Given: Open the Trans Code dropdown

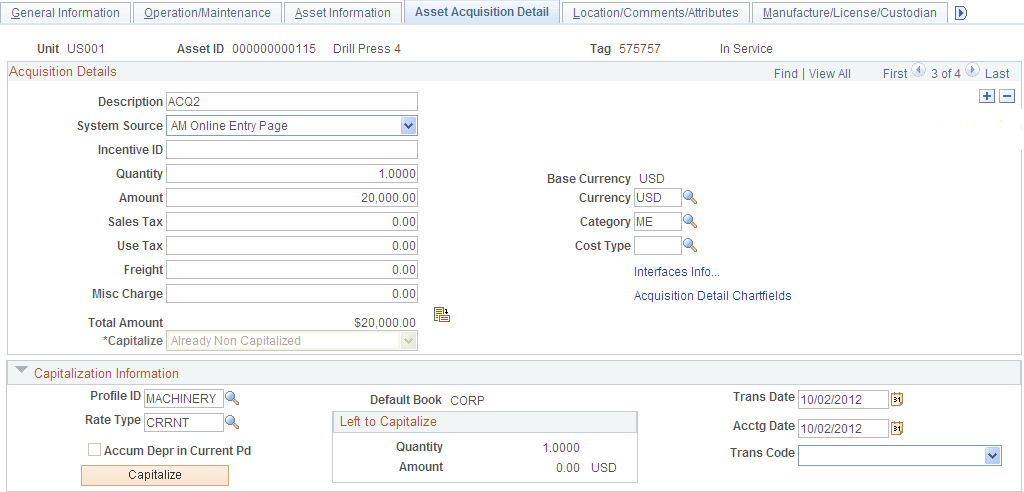Looking at the screenshot, I should click(x=992, y=455).
